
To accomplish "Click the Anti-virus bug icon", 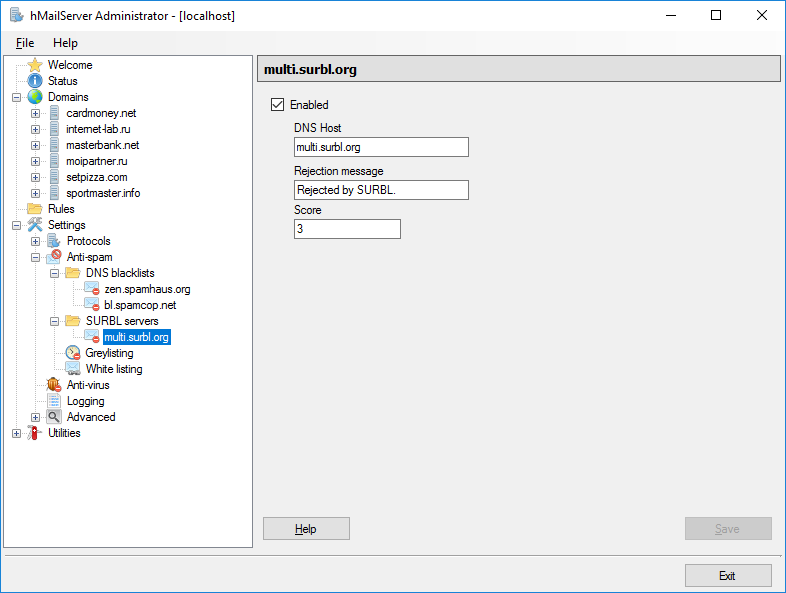I will [54, 385].
